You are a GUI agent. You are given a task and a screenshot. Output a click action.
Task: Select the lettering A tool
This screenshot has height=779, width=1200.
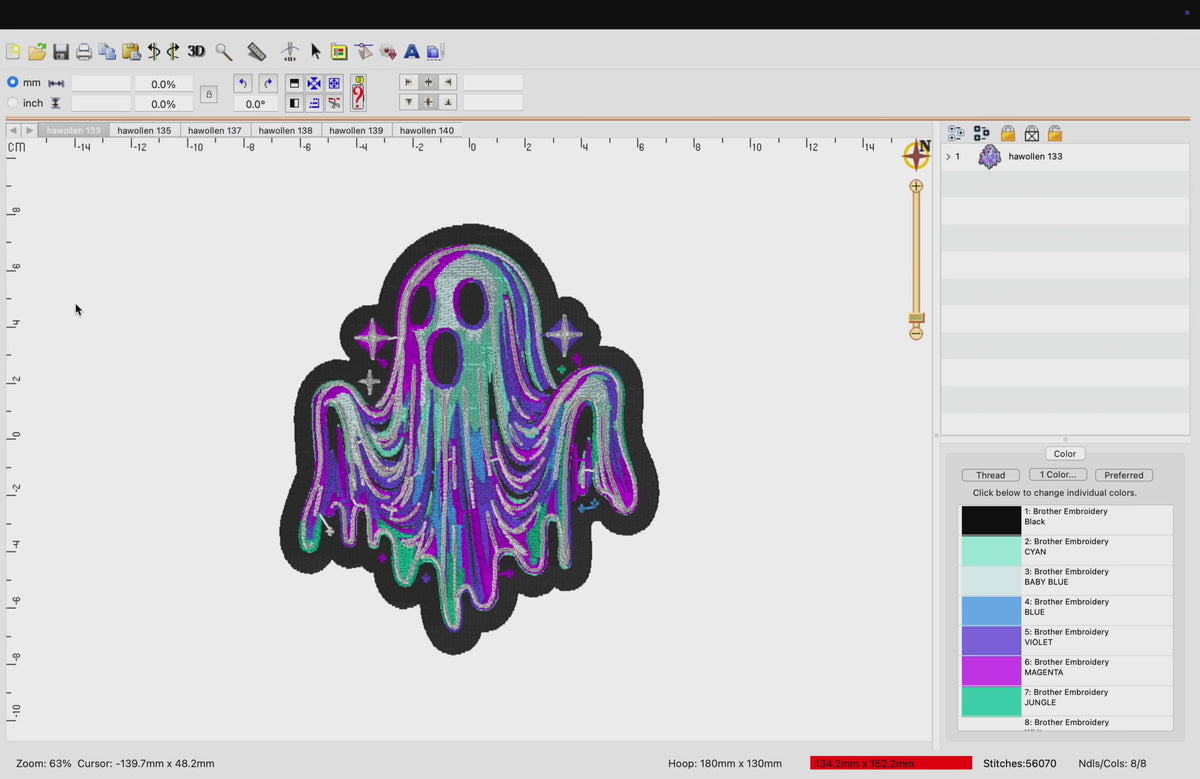[x=411, y=51]
